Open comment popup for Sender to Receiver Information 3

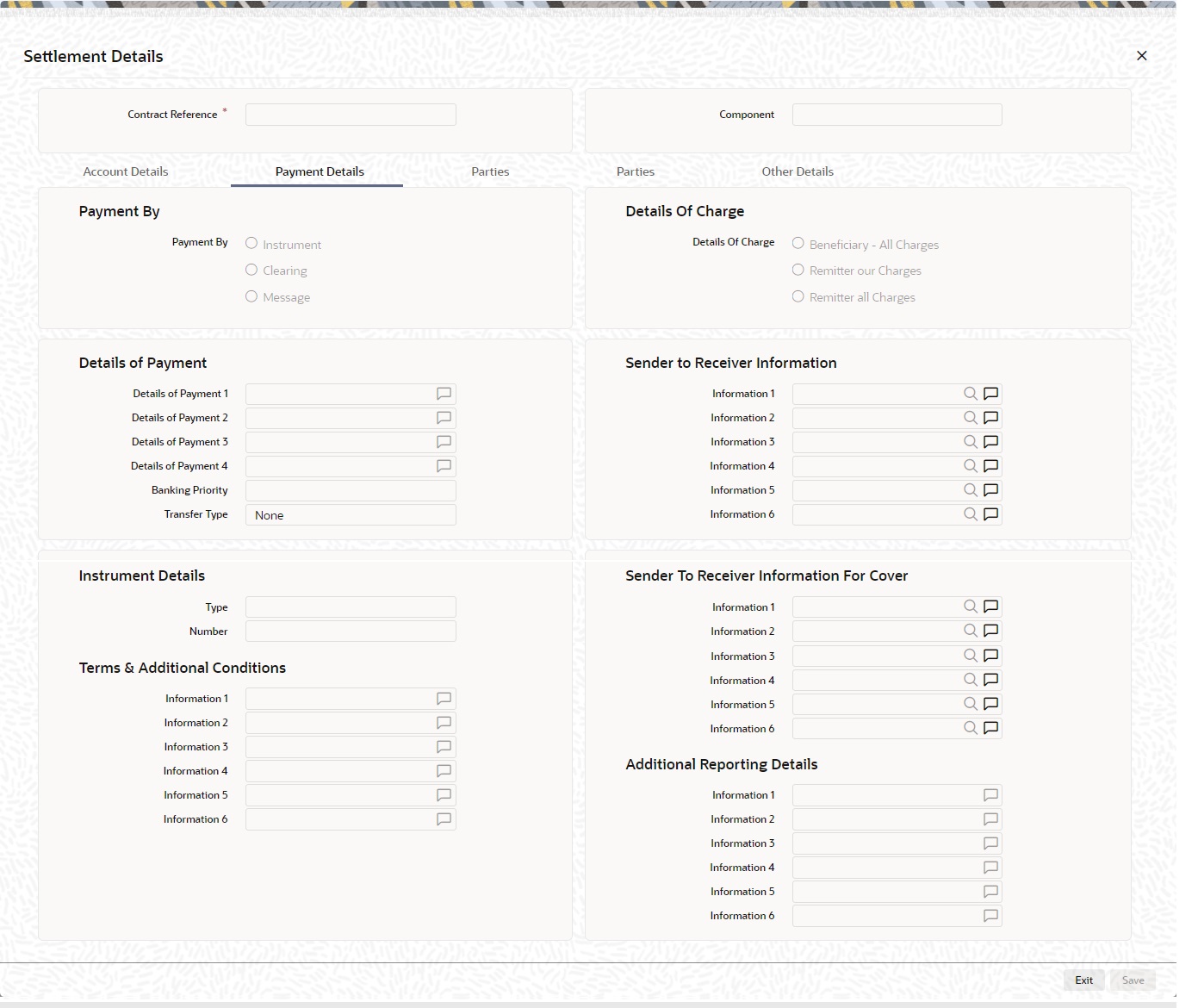tap(991, 442)
